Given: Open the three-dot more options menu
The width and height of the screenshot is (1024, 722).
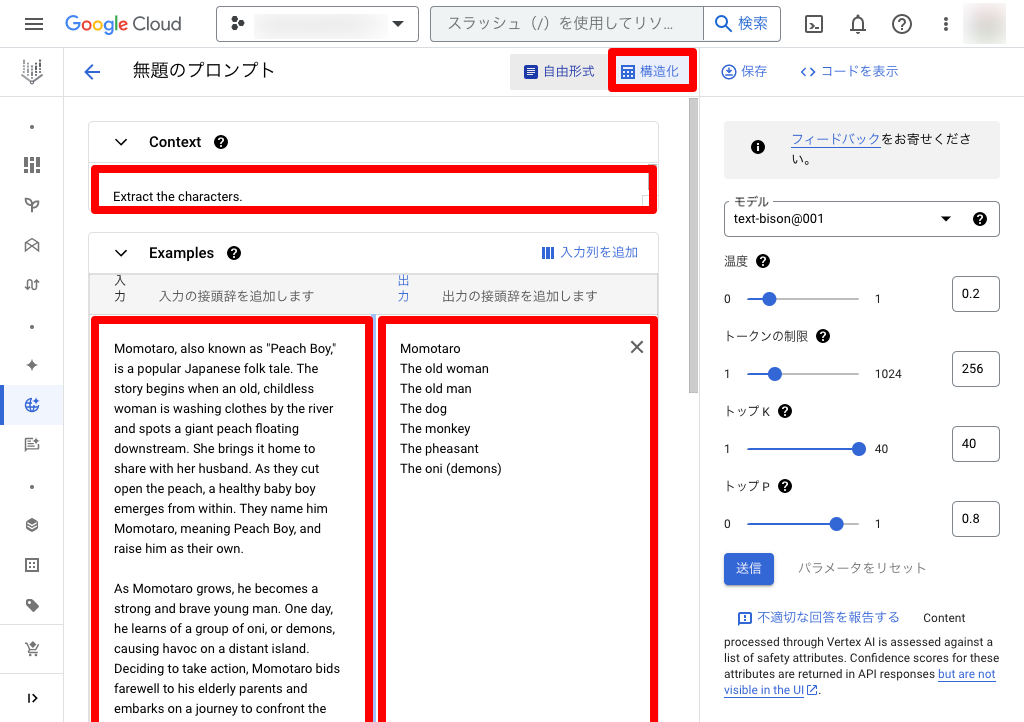Looking at the screenshot, I should click(x=946, y=24).
